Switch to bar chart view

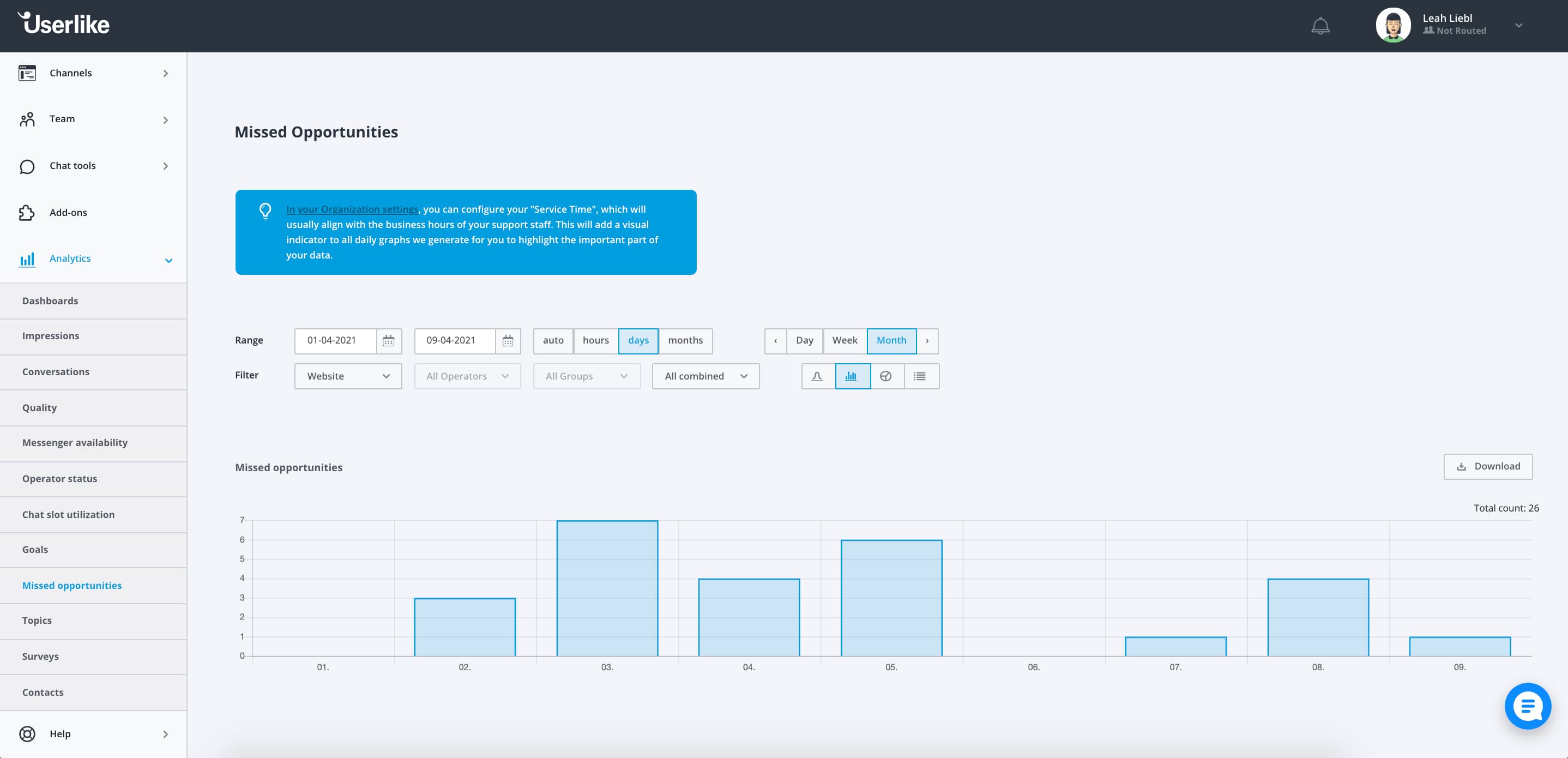click(852, 376)
